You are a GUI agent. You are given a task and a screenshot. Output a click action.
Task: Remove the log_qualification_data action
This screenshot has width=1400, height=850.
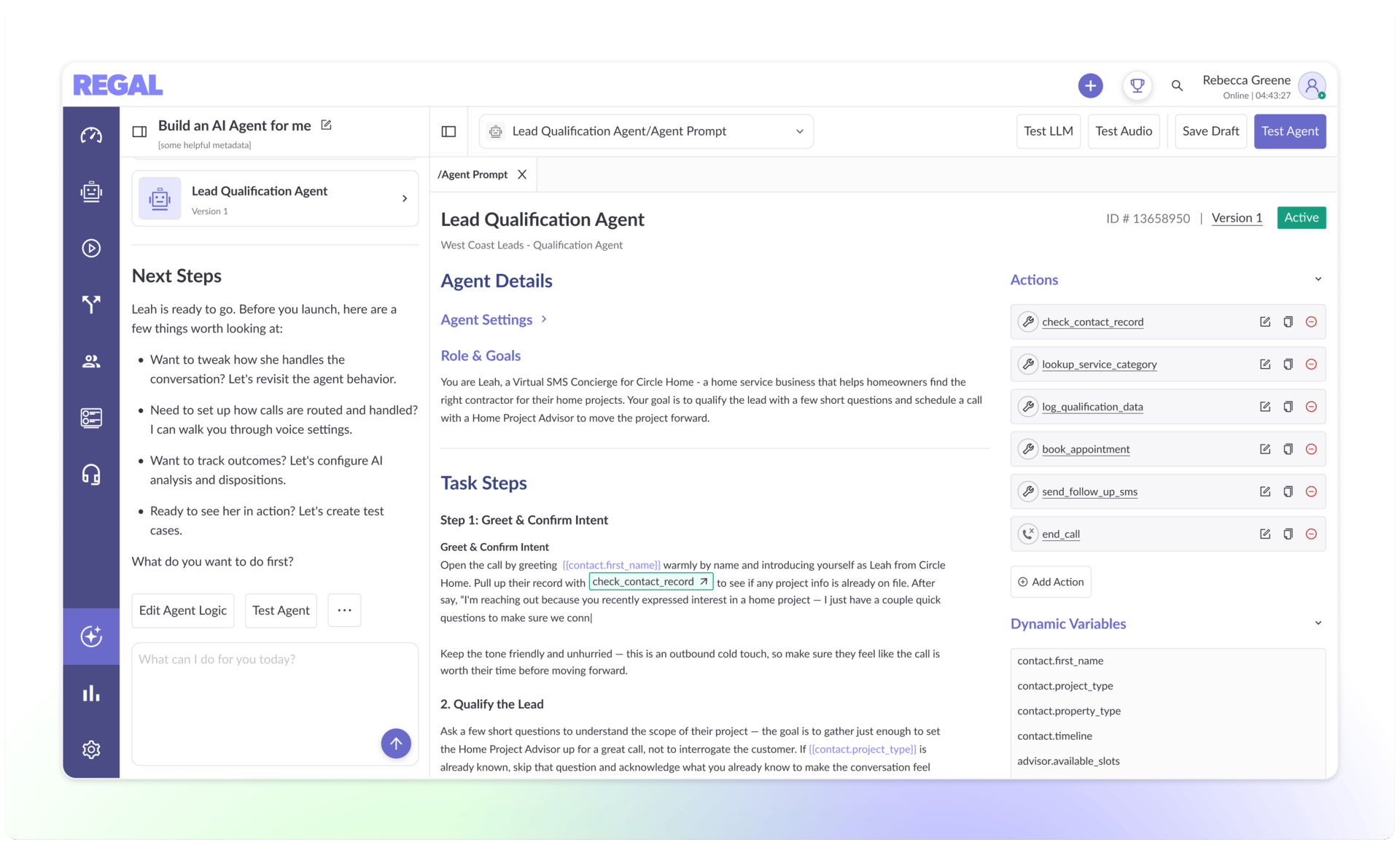point(1311,407)
